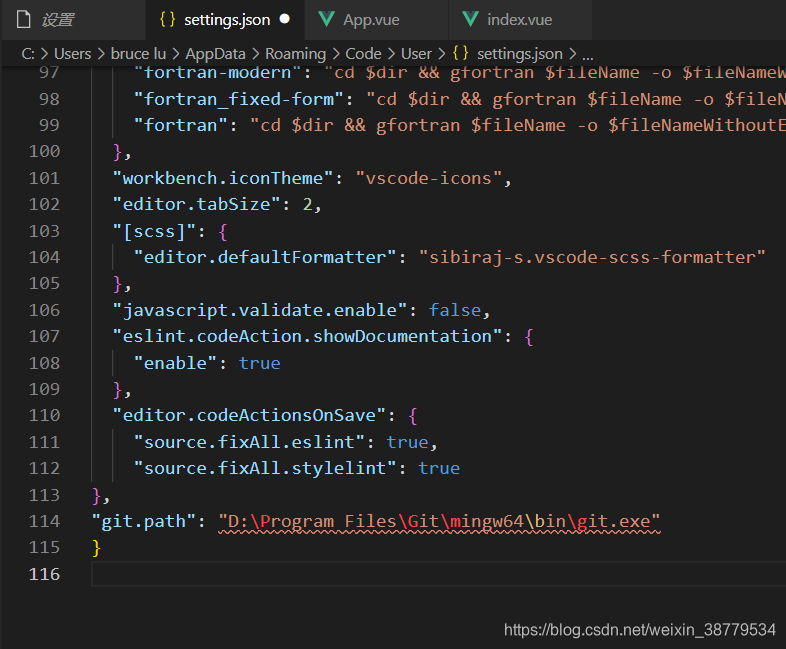This screenshot has height=649, width=786.
Task: Click line number 107 in the gutter
Action: tap(45, 336)
